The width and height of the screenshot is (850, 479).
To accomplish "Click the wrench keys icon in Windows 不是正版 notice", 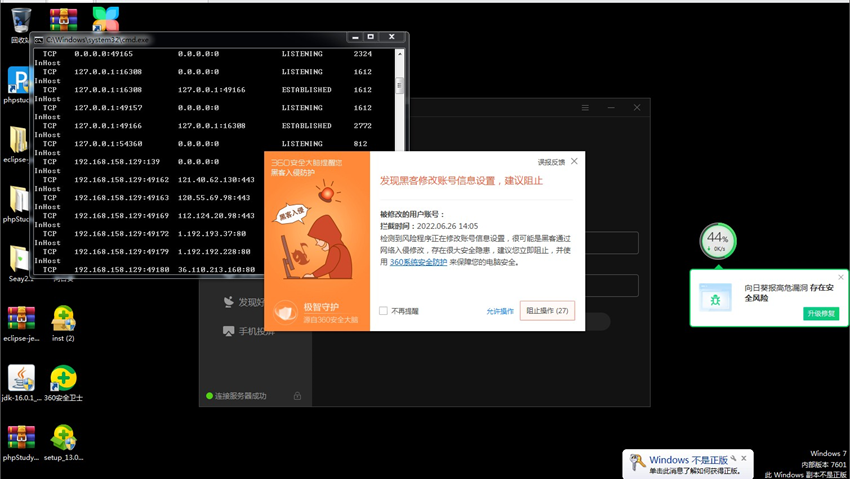I will pyautogui.click(x=637, y=463).
